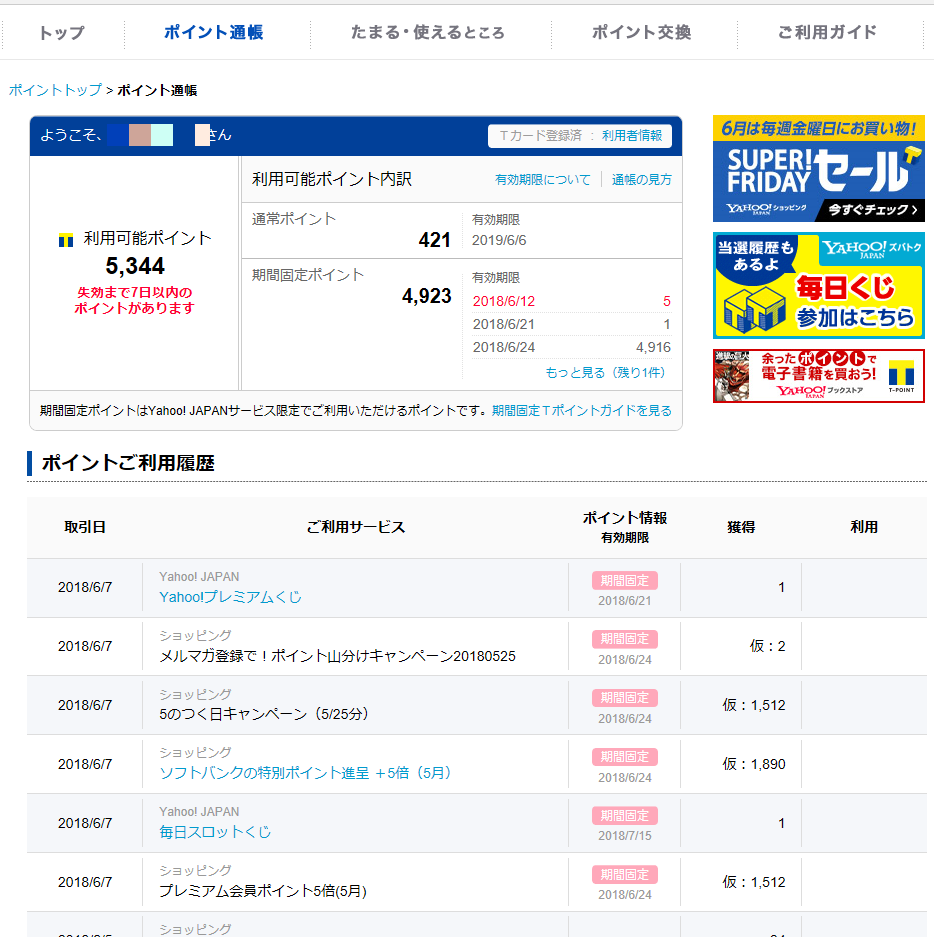
Task: Switch to the ポイント交換 tab
Action: pos(641,32)
